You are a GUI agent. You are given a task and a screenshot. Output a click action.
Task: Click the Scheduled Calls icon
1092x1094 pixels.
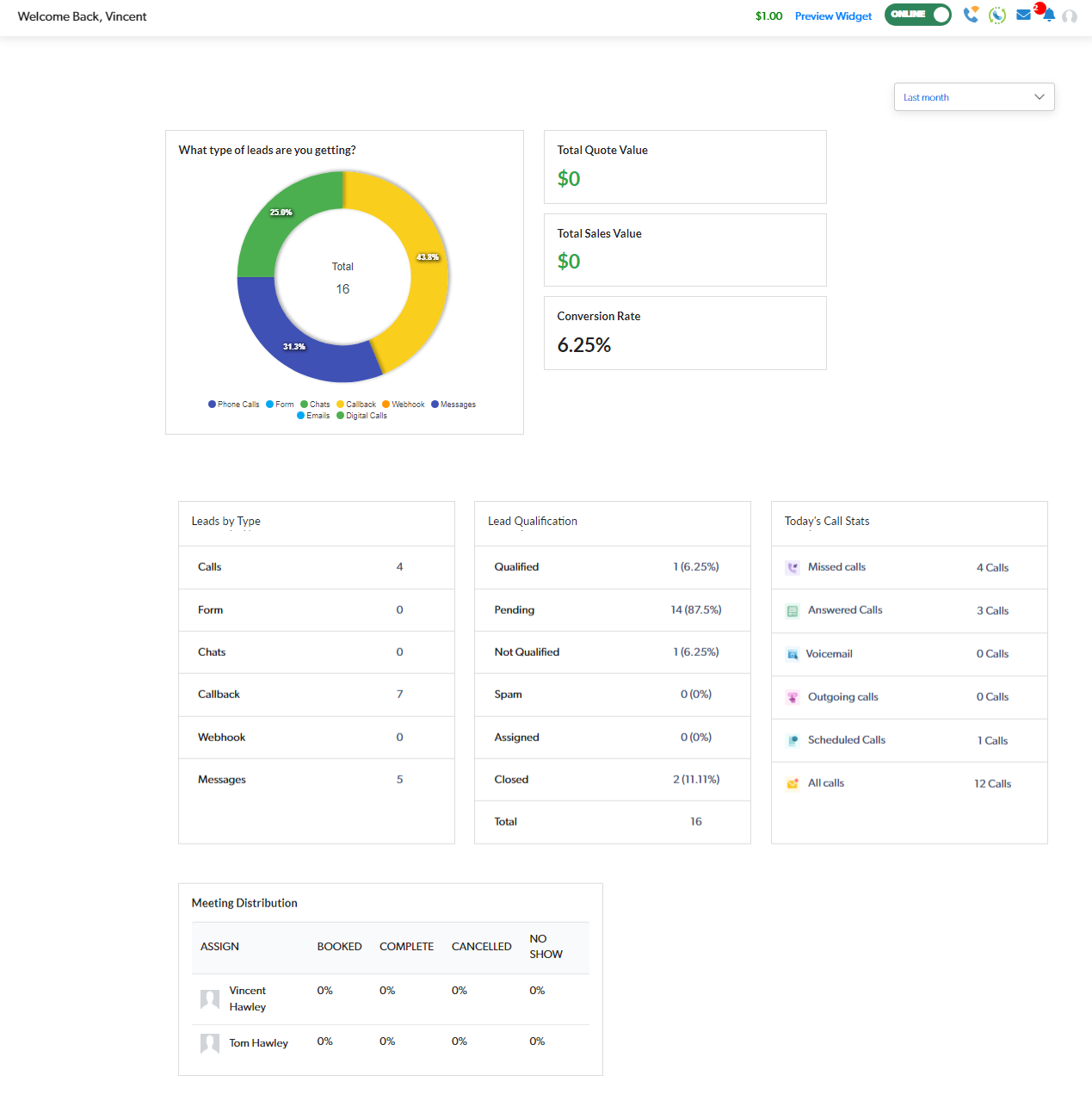(793, 740)
